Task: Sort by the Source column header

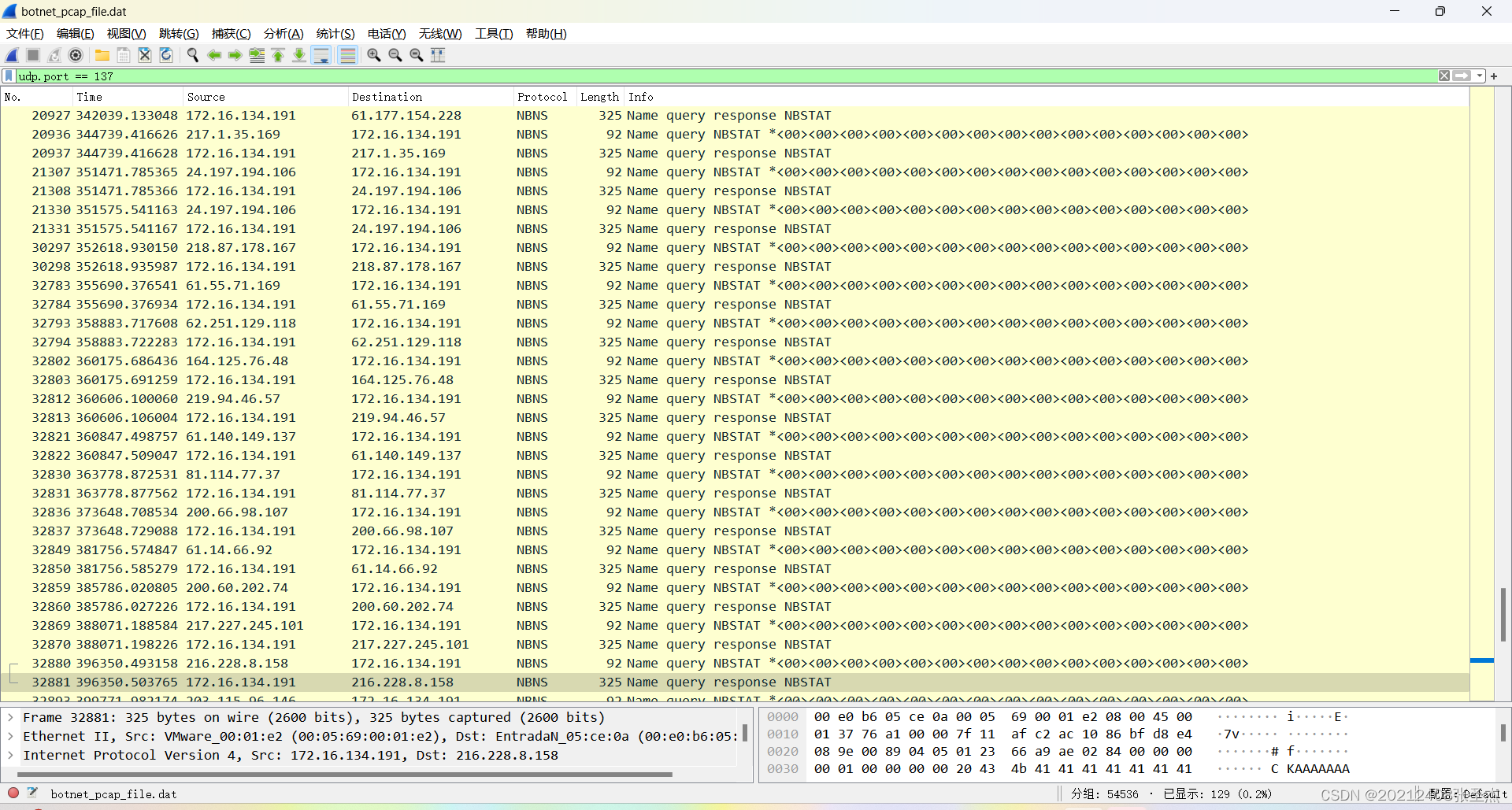Action: pyautogui.click(x=265, y=97)
